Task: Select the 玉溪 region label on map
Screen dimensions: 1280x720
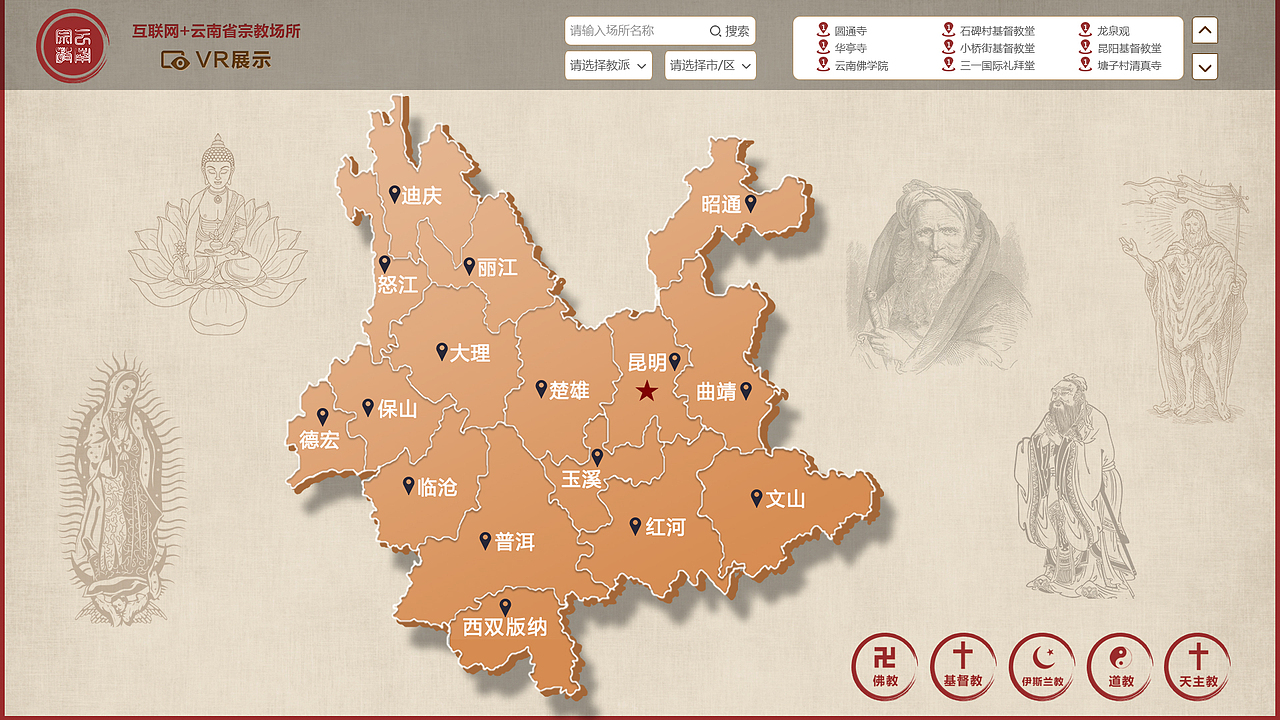Action: point(581,479)
